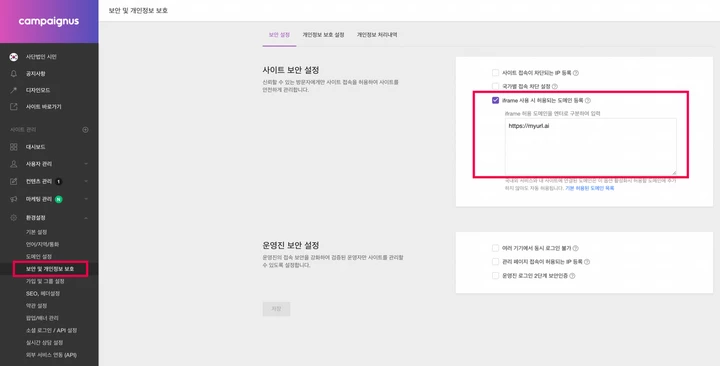The image size is (720, 366).
Task: Uncheck iframe 사용 시 허용되는 도메인 등록
Action: coord(495,100)
